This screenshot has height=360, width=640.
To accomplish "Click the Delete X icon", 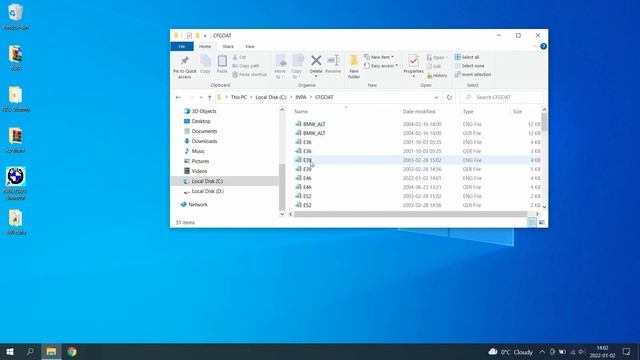I will coord(316,60).
